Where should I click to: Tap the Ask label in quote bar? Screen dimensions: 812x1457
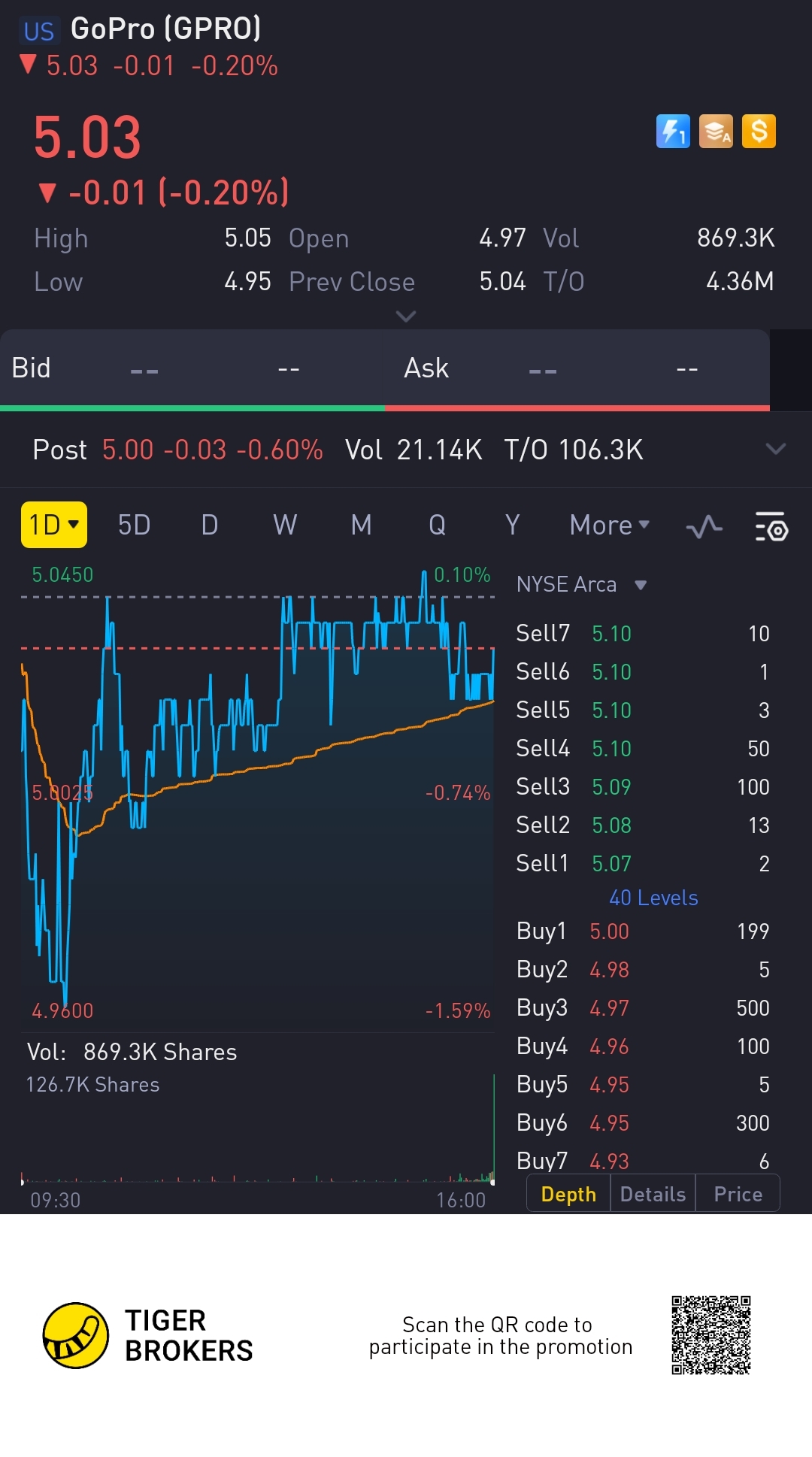pyautogui.click(x=426, y=368)
